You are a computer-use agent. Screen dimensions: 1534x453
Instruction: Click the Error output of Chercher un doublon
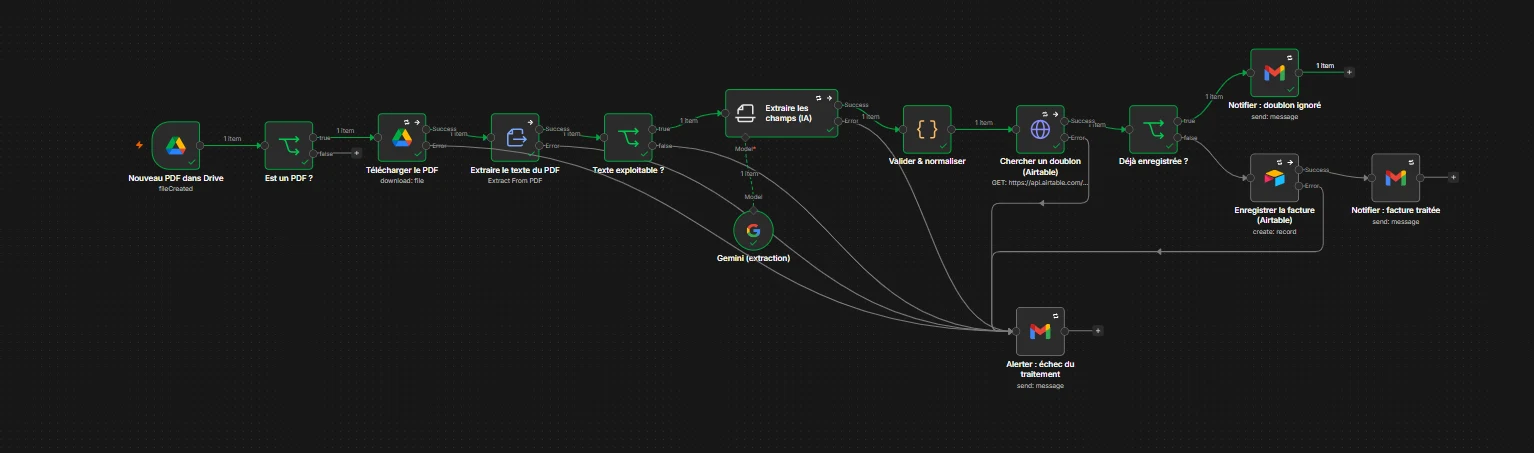click(1066, 137)
